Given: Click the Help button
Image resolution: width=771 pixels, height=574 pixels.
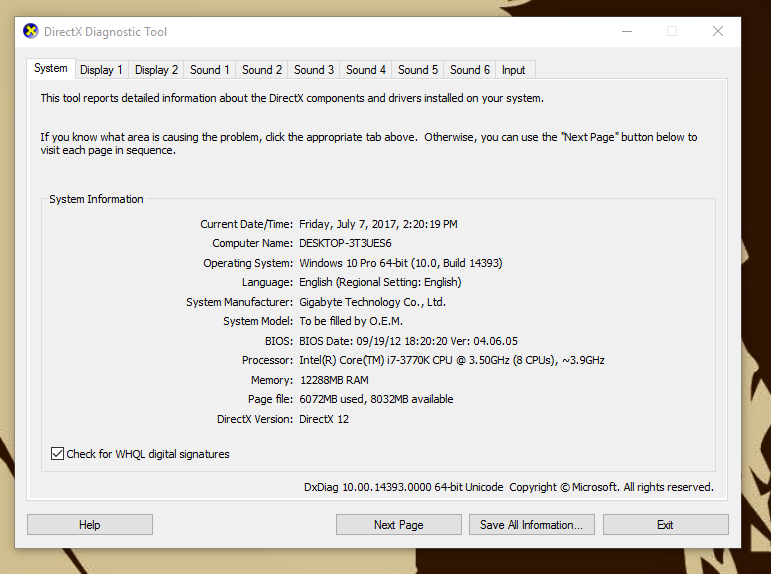Looking at the screenshot, I should [90, 525].
